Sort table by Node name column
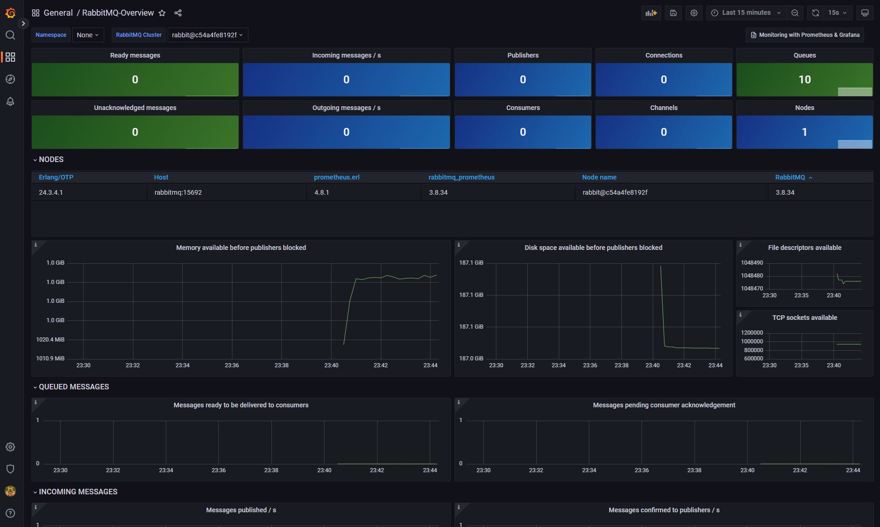The height and width of the screenshot is (527, 880). click(x=599, y=177)
